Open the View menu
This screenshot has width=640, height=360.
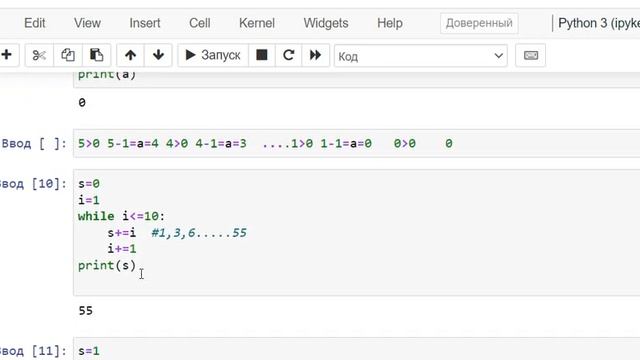[87, 23]
